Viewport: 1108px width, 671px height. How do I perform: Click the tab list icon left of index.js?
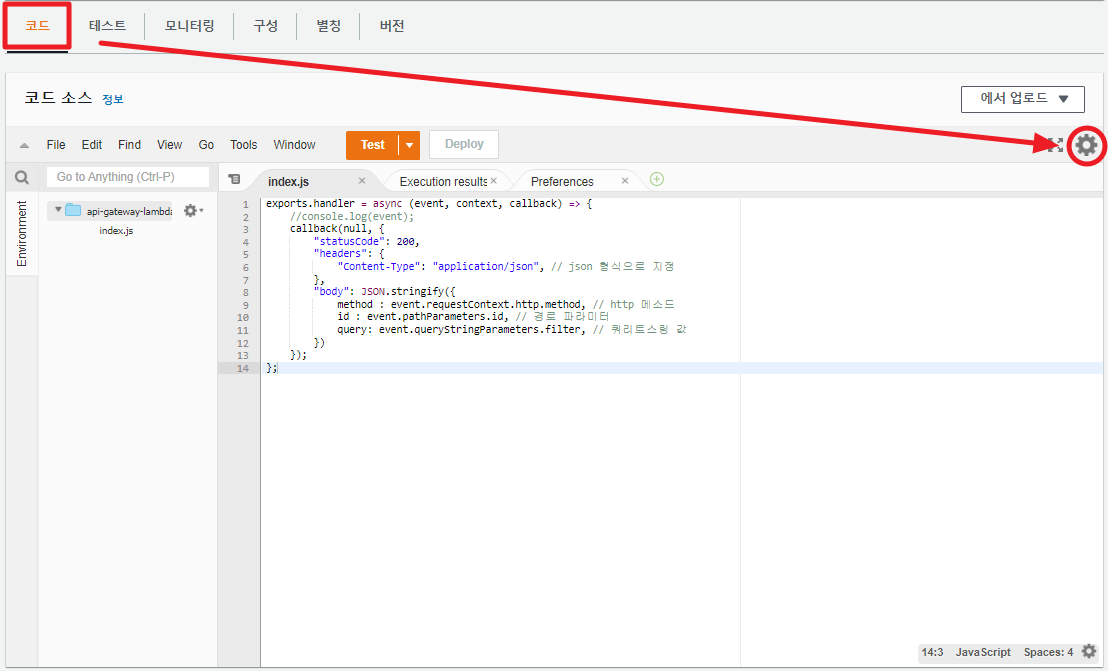(236, 180)
